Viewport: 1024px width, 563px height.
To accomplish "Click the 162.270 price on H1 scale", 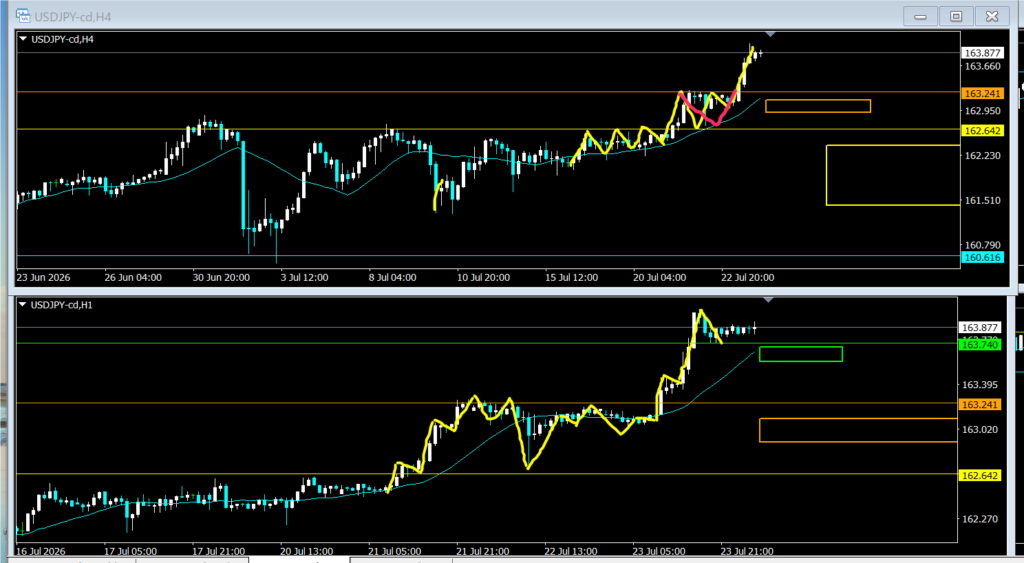I will (980, 519).
